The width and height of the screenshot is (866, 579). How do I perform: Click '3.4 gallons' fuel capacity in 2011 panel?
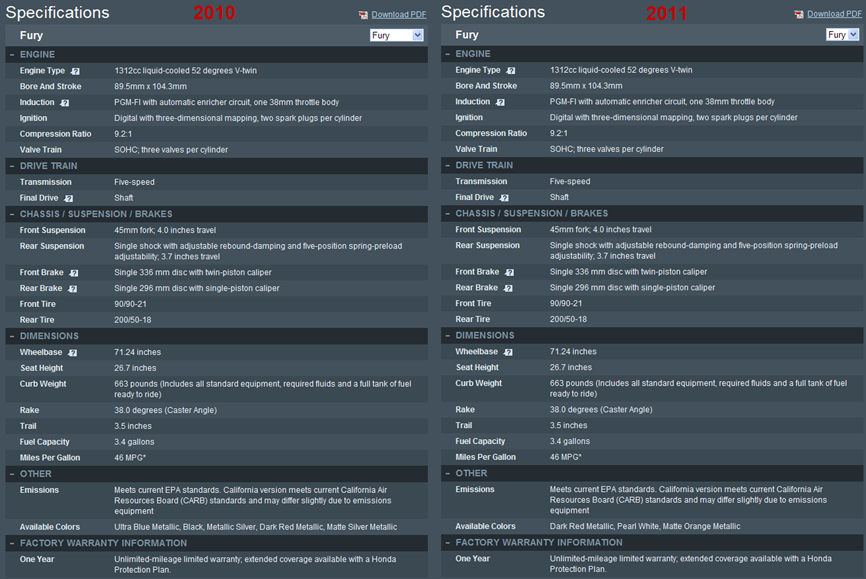click(x=569, y=441)
